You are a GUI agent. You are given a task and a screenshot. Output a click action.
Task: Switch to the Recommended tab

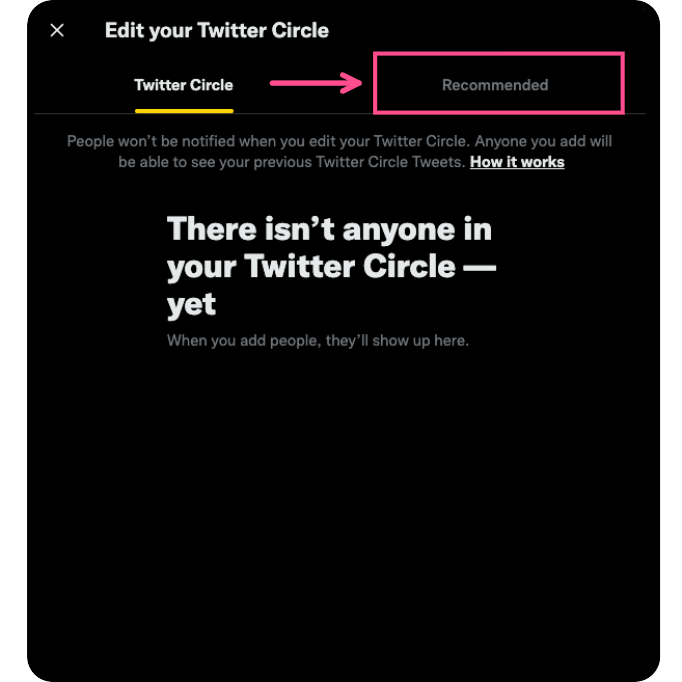[x=495, y=85]
